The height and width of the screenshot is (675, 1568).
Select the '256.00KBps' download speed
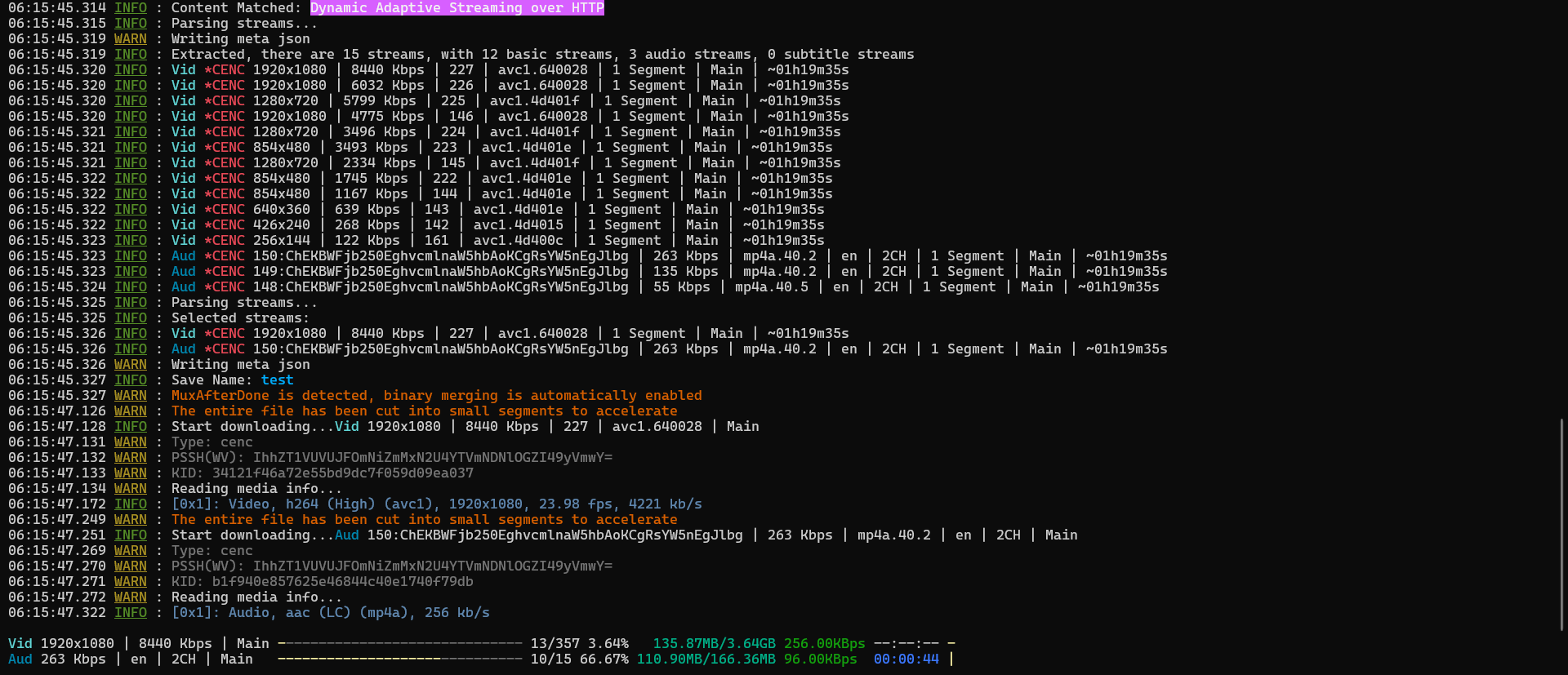825,644
